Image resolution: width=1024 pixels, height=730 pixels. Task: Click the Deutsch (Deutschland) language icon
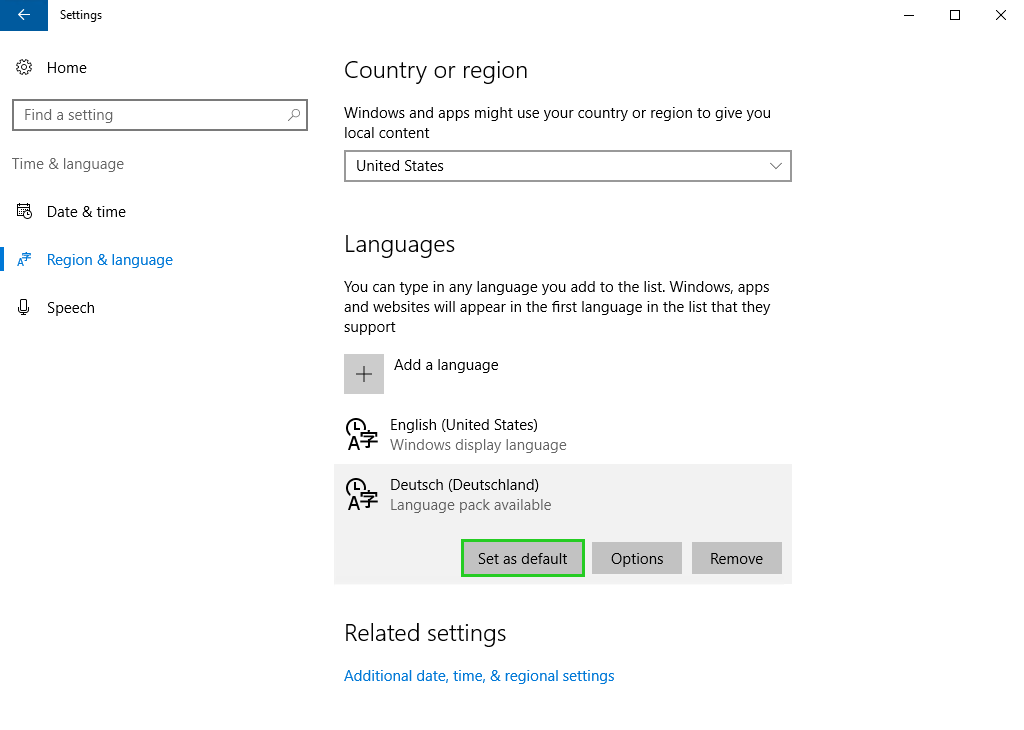point(361,494)
